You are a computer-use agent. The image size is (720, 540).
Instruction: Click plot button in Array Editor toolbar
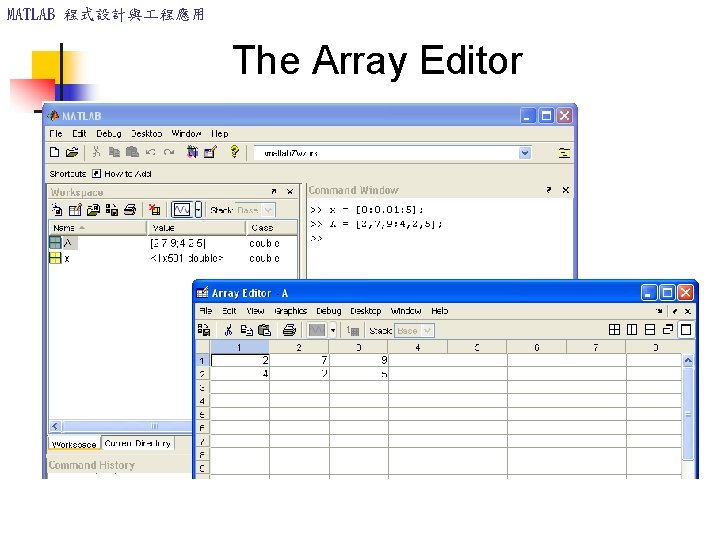(x=317, y=330)
